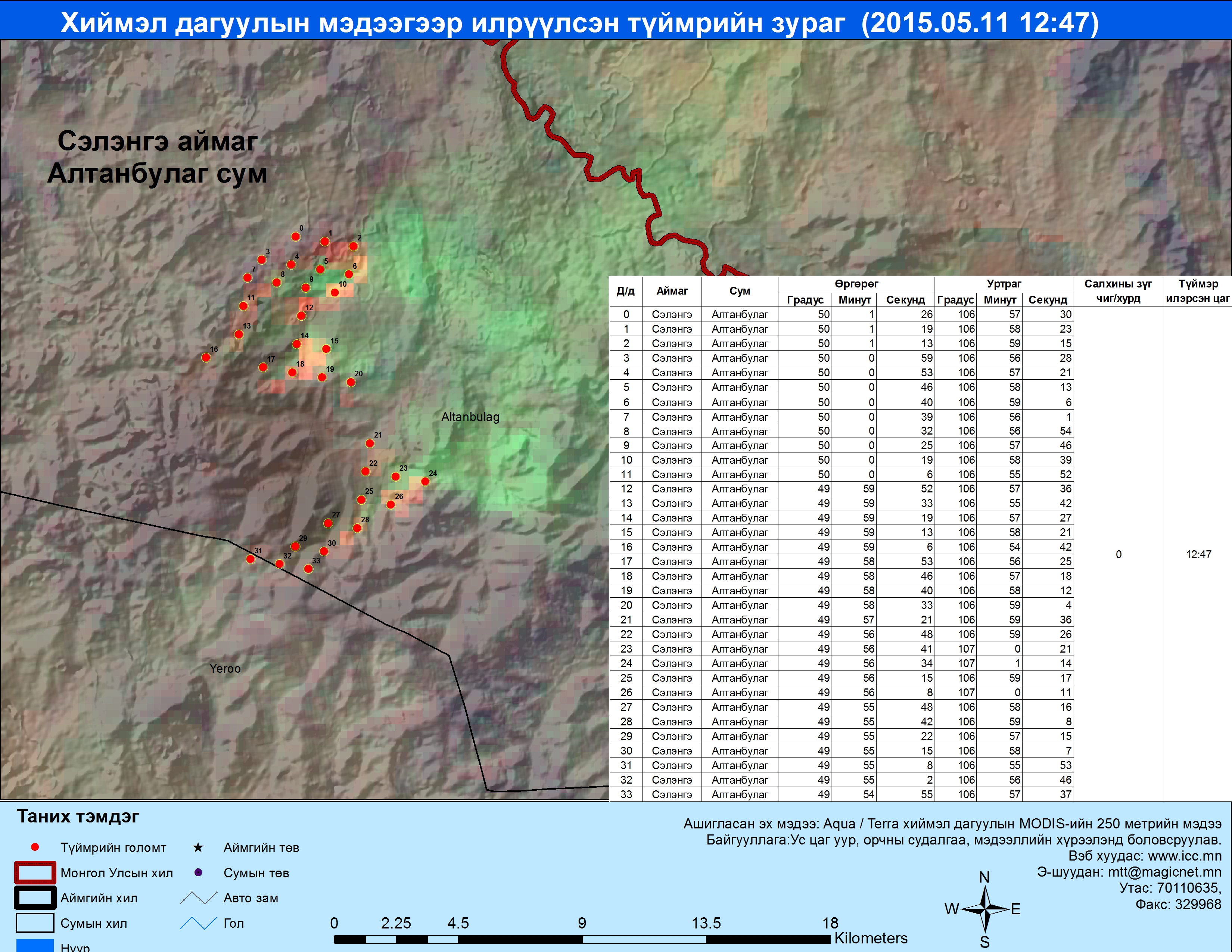Click the red Mongolian border legend box
1232x952 pixels.
click(35, 872)
